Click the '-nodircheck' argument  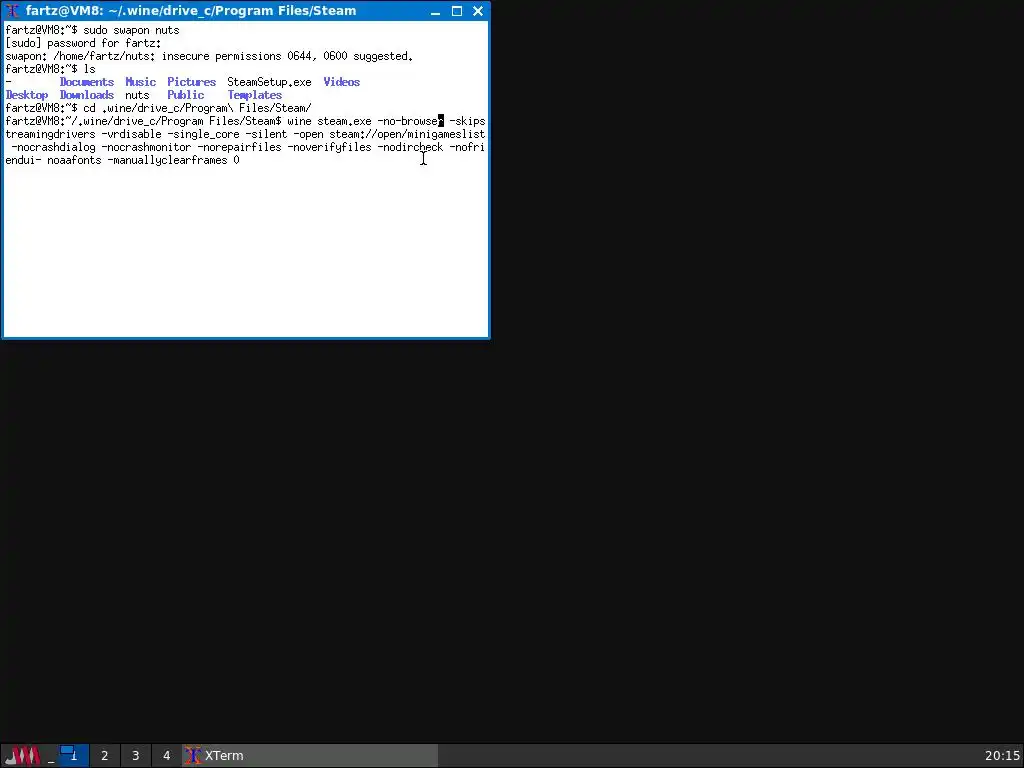410,148
